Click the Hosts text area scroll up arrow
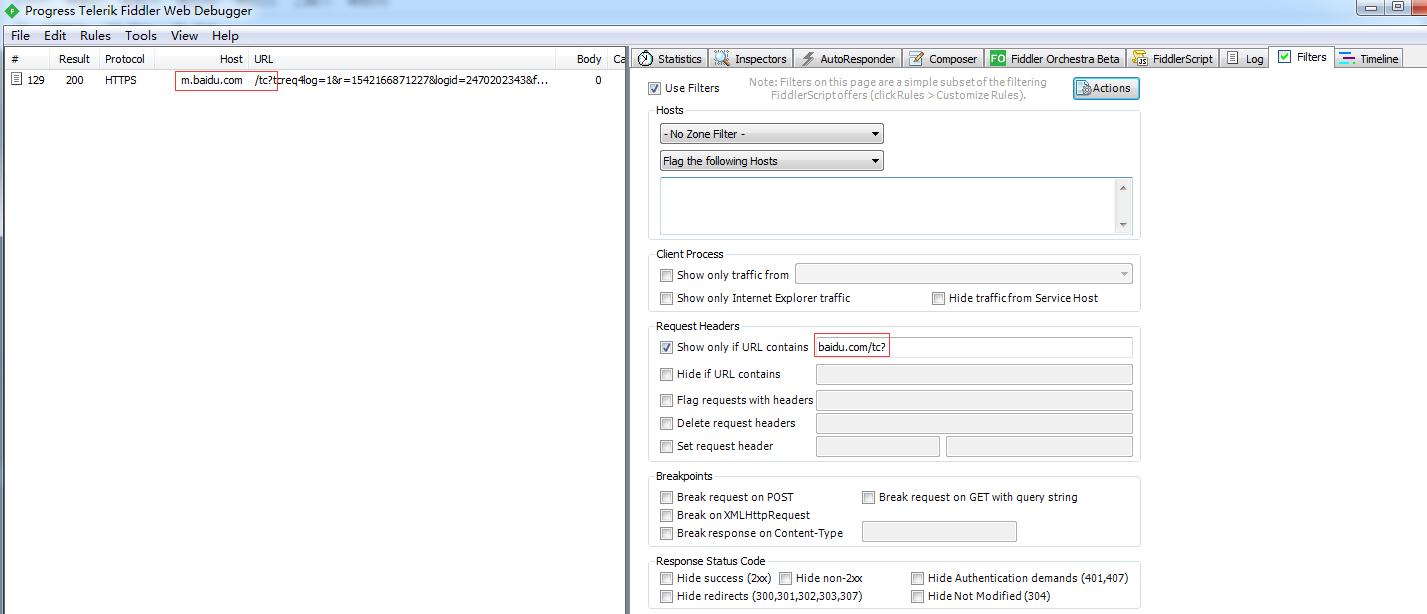1427x614 pixels. [1124, 187]
